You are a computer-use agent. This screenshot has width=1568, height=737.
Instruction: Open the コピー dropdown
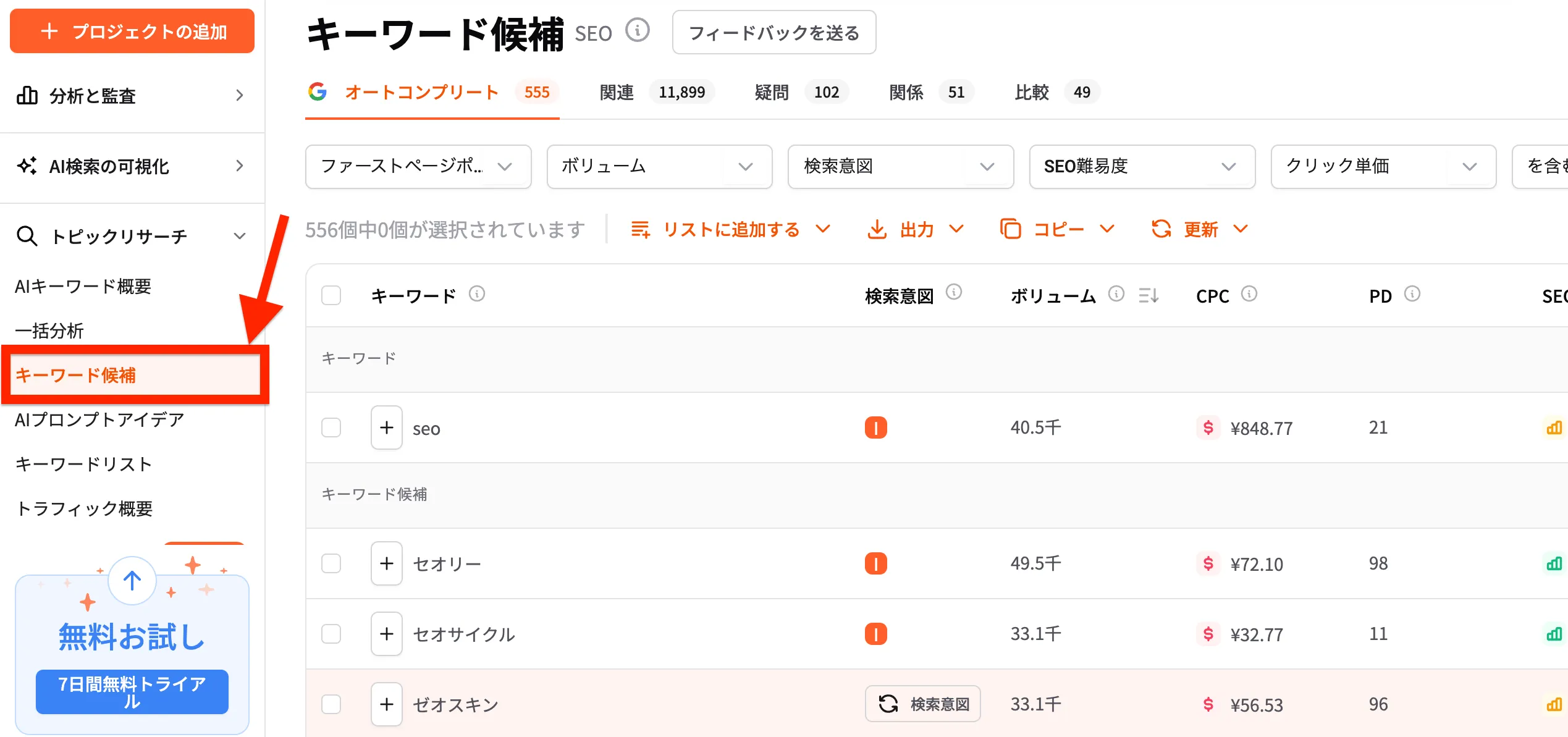click(x=1058, y=229)
